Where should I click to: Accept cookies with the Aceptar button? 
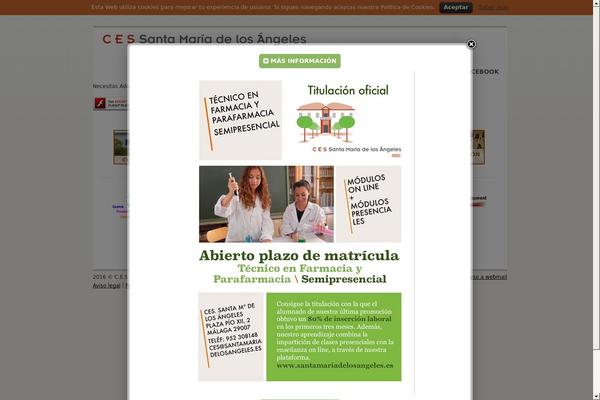click(456, 7)
